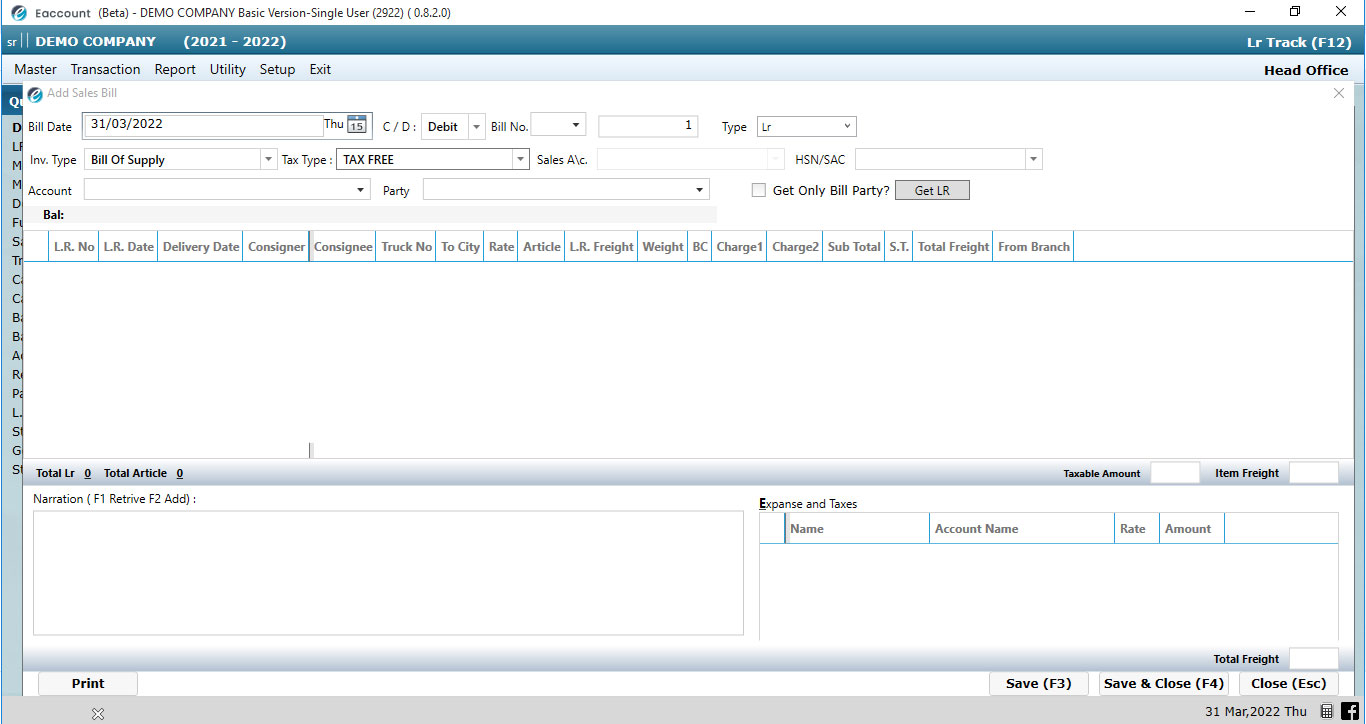Click the Print button
Image resolution: width=1366 pixels, height=724 pixels.
click(87, 683)
